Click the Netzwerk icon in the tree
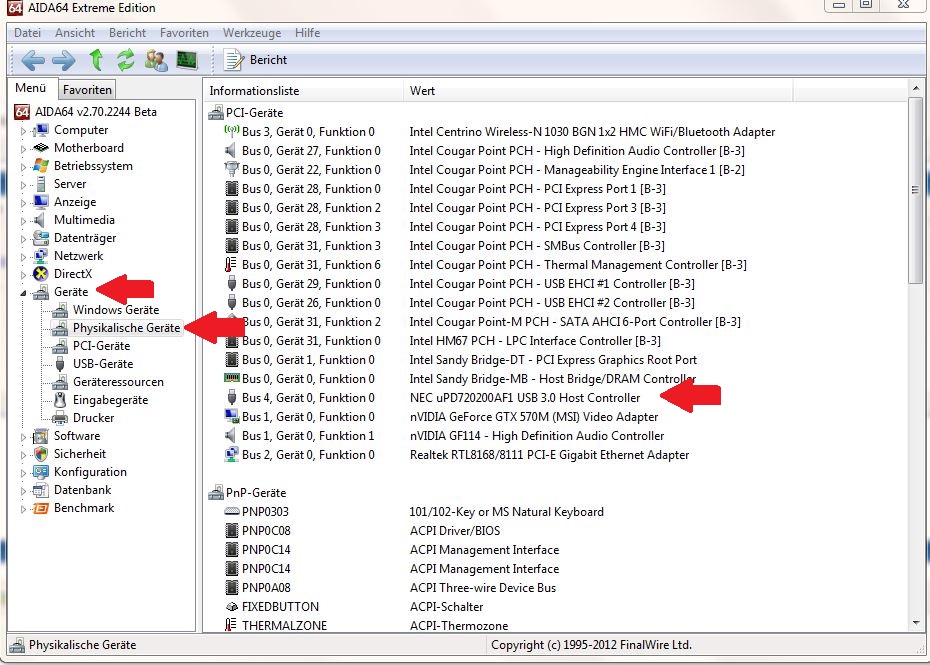 click(41, 256)
